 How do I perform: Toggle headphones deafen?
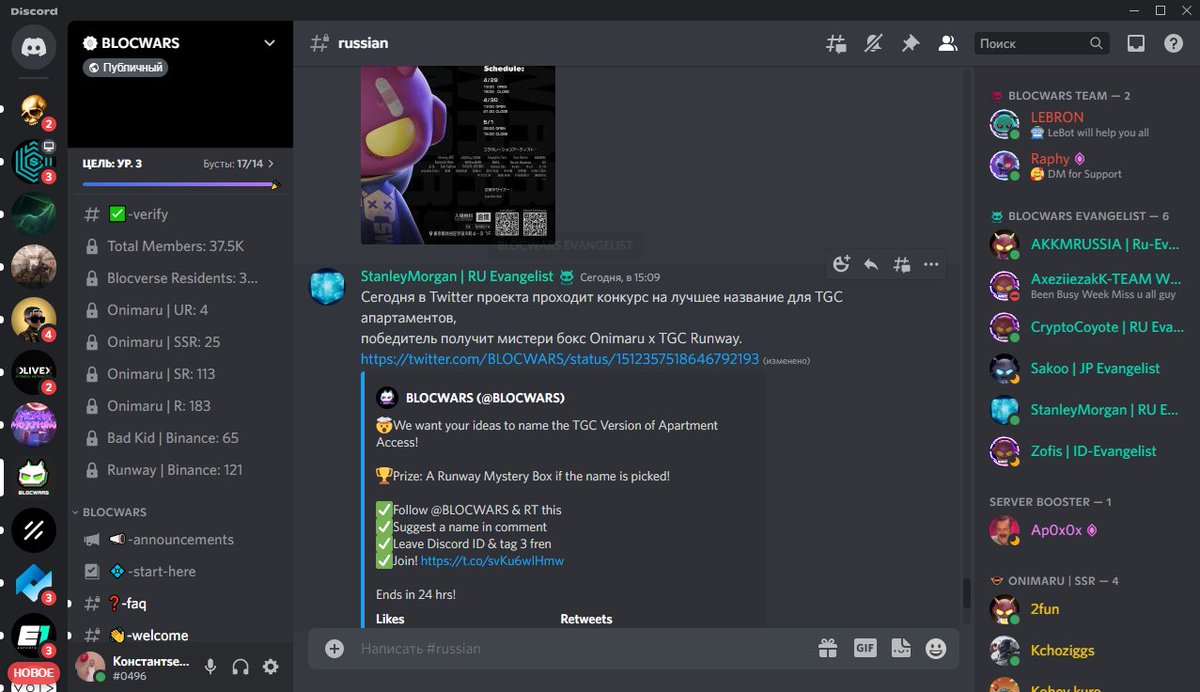[240, 666]
